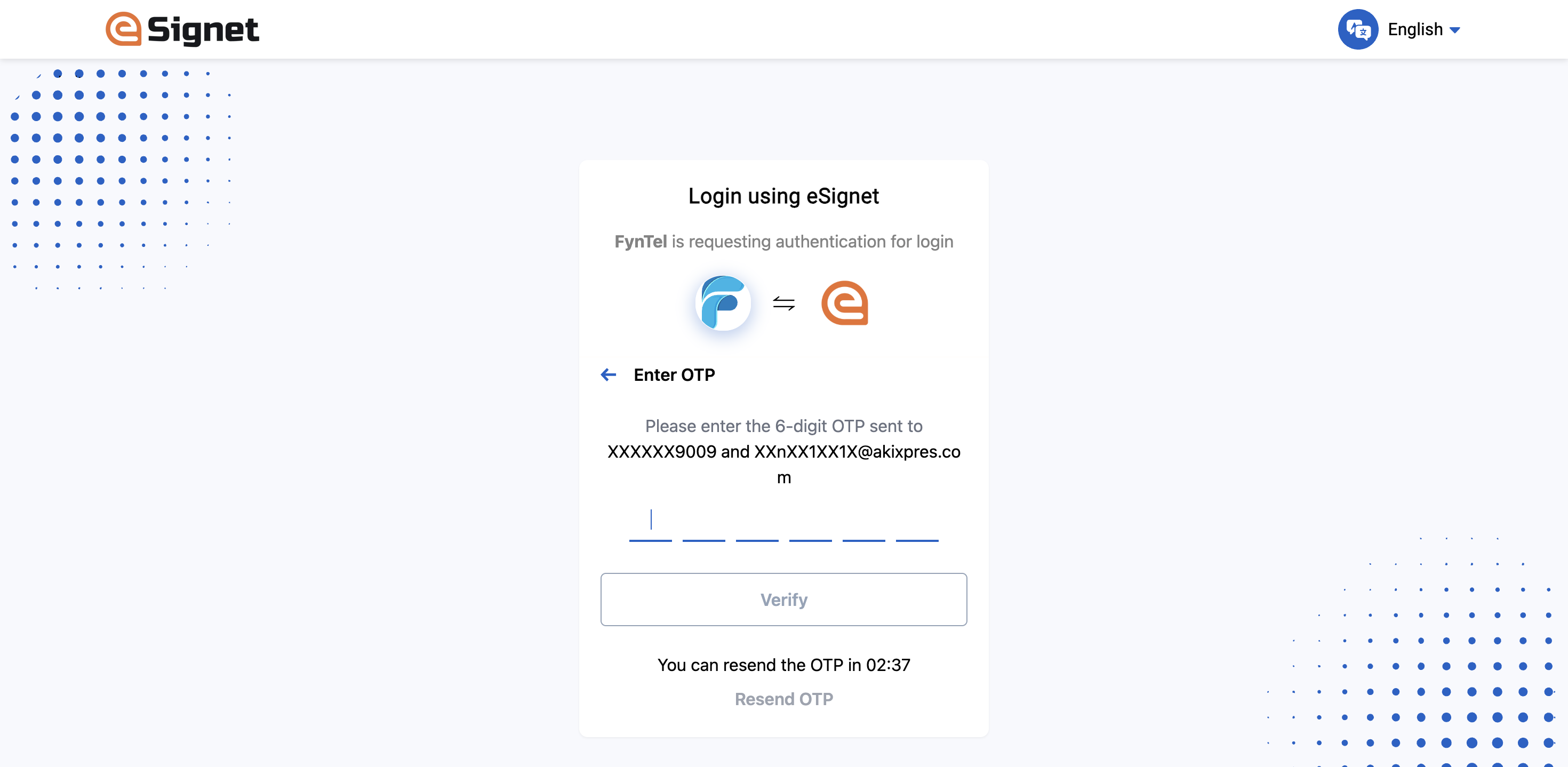
Task: Click the Verify button
Action: point(783,599)
